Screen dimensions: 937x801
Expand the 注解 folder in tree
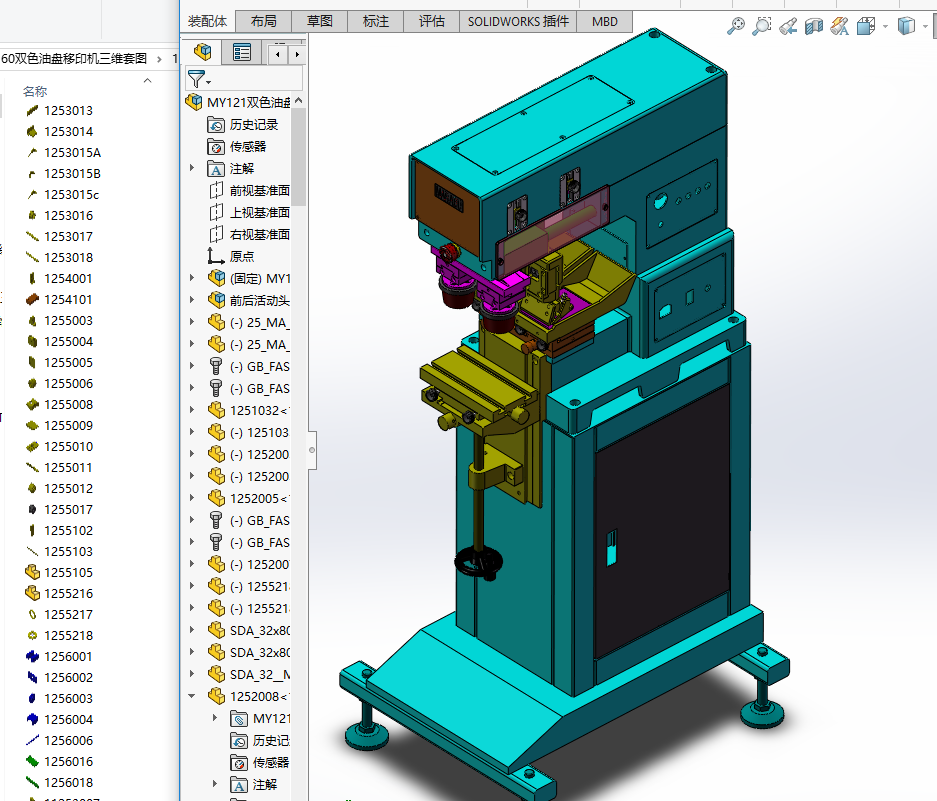pos(192,168)
